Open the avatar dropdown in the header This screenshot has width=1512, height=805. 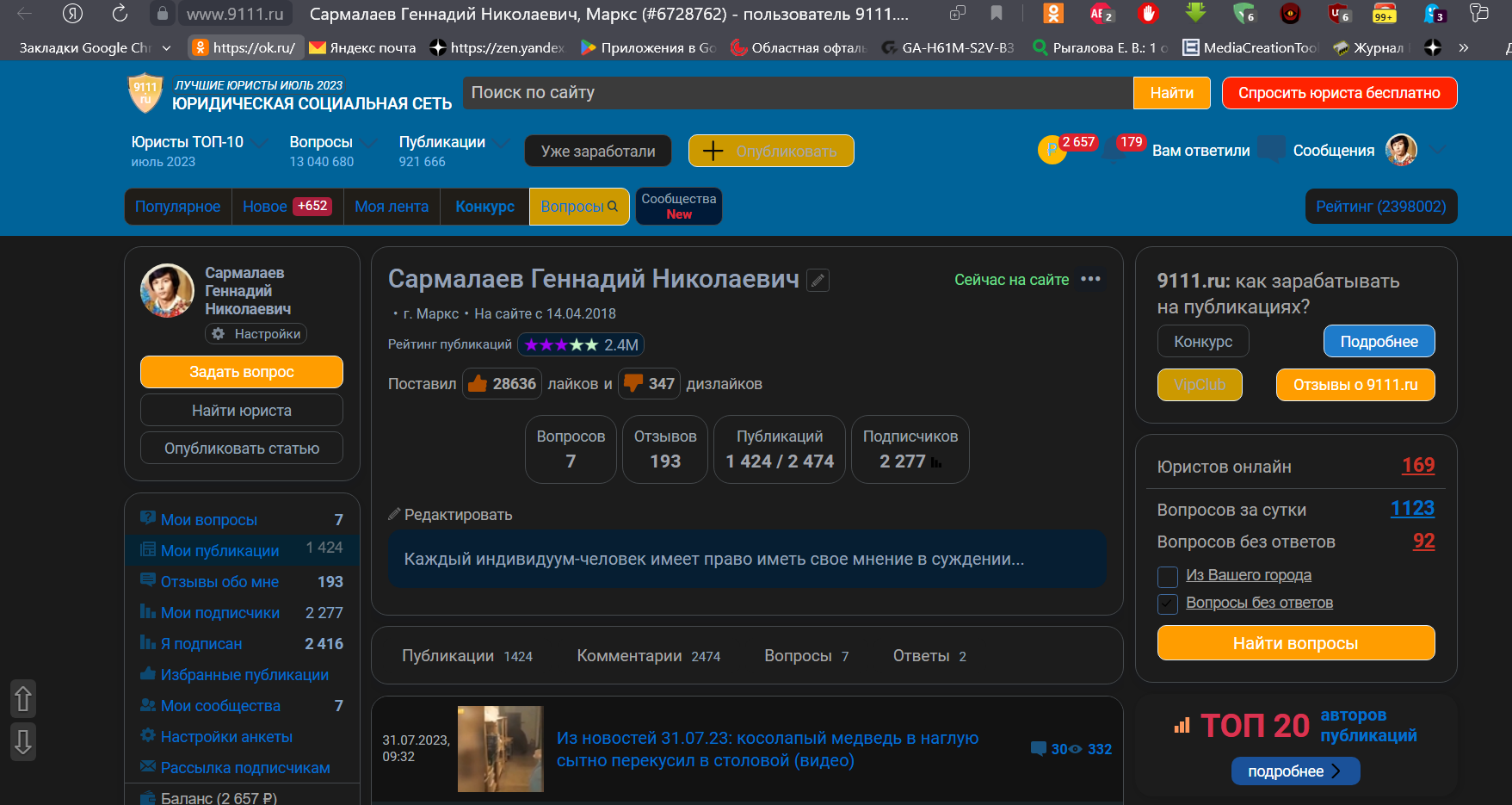coord(1402,149)
